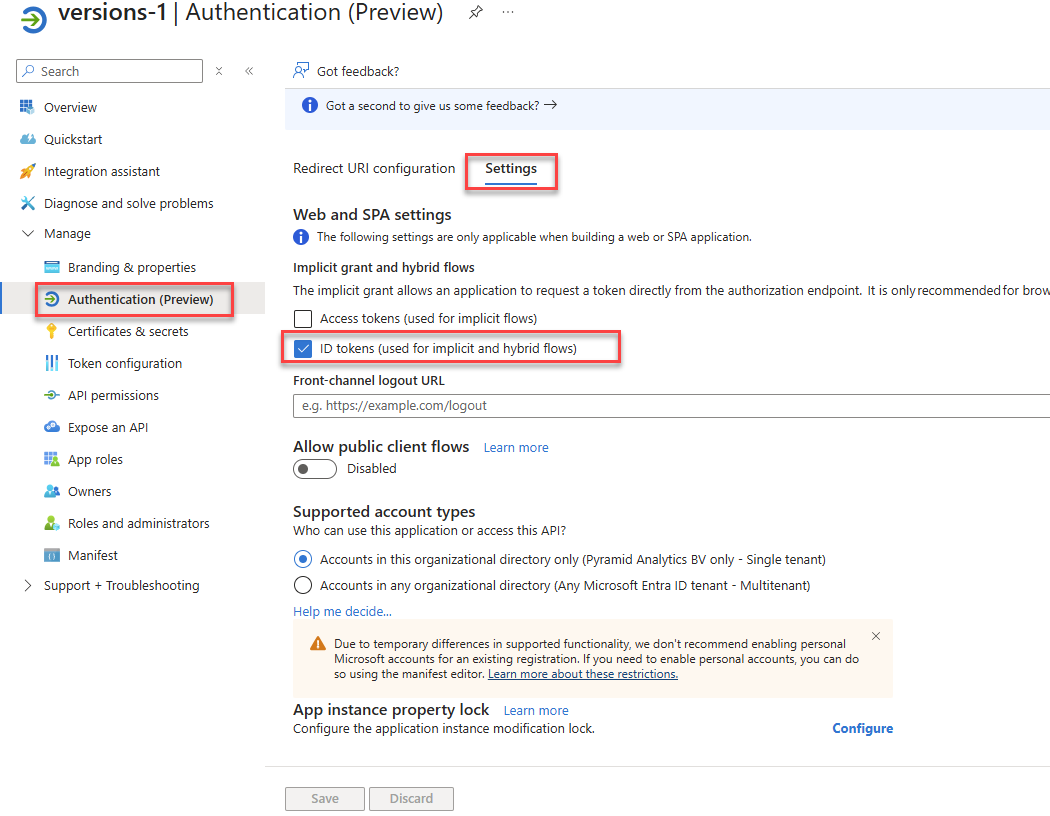Collapse sidebar with the double-chevron icon
This screenshot has width=1050, height=816.
(249, 71)
